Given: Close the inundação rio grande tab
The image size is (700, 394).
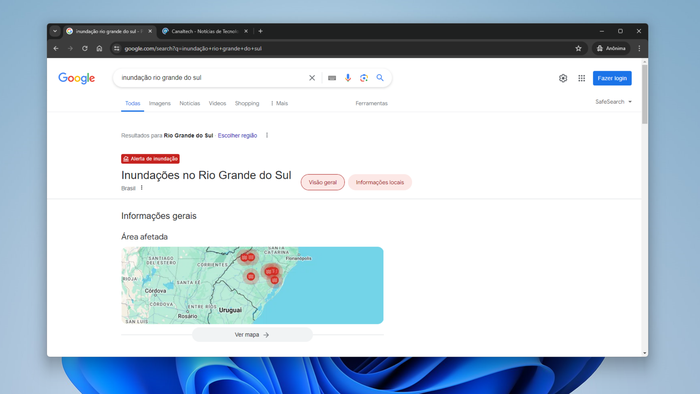Looking at the screenshot, I should coord(150,31).
